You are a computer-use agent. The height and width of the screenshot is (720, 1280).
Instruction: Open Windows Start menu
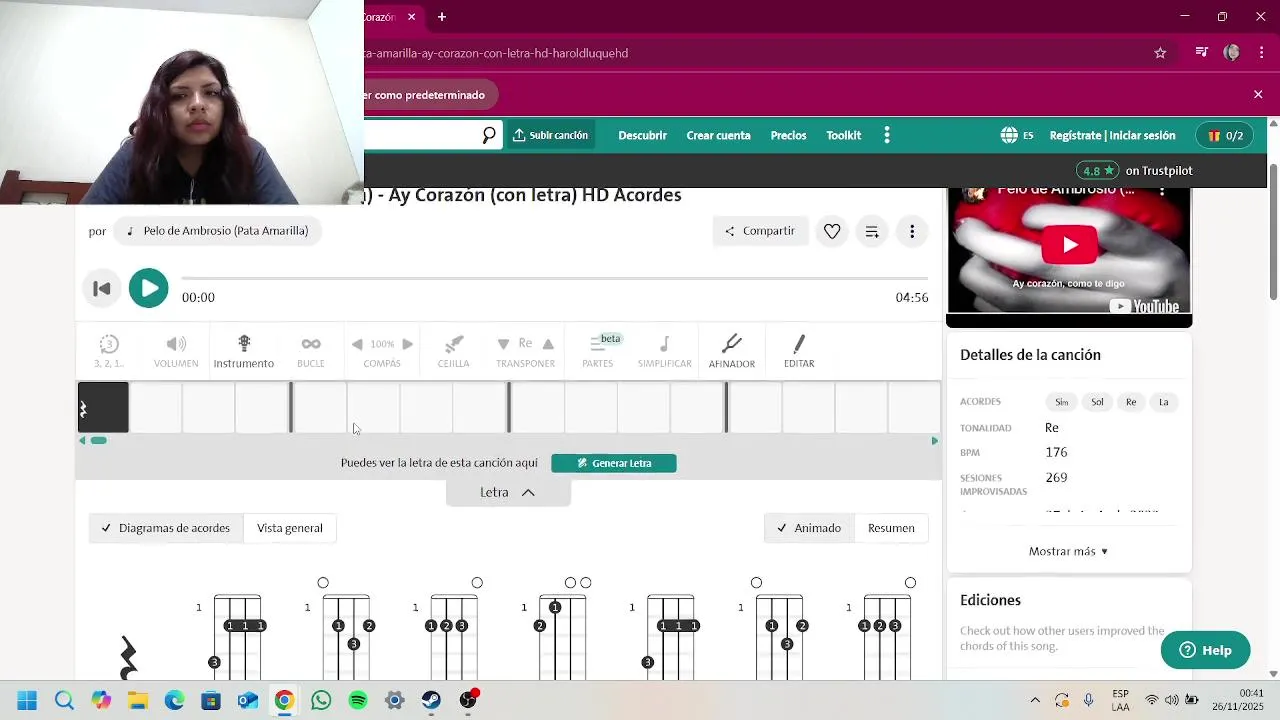coord(27,701)
